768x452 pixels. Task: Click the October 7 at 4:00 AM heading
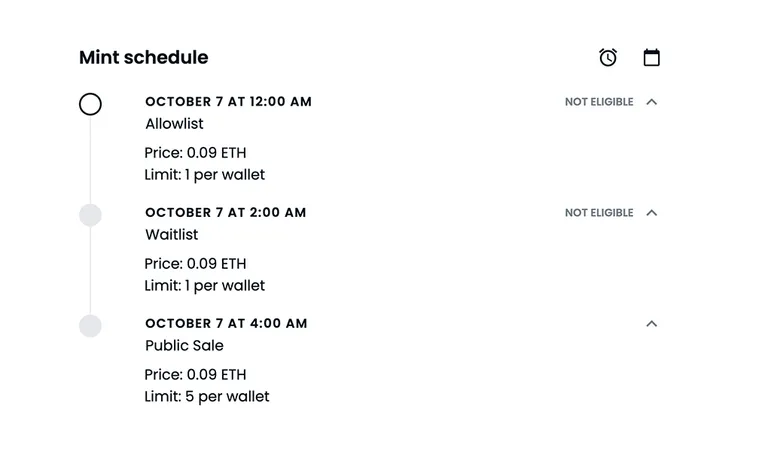(226, 324)
